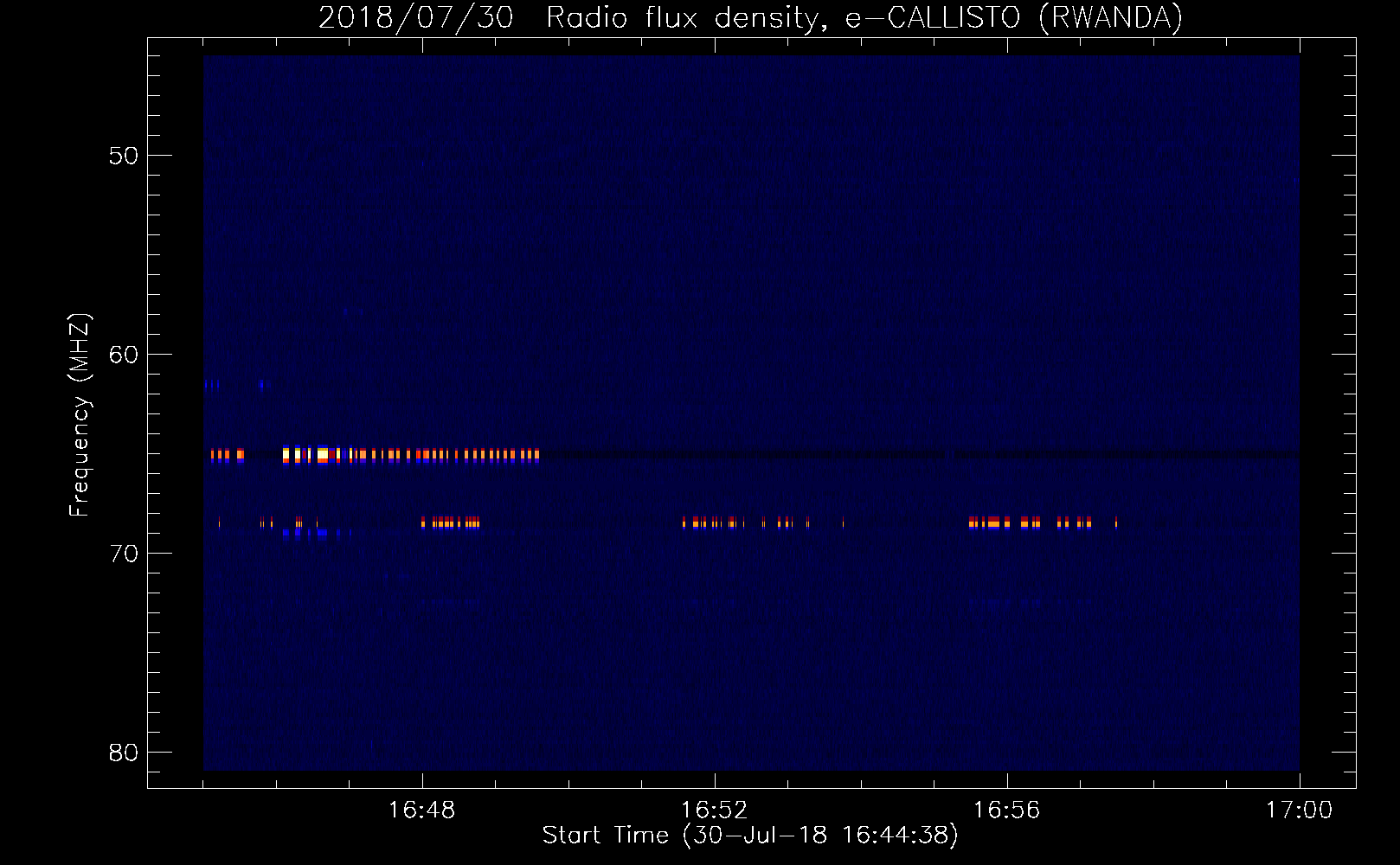Click the "Frequency (MHZ)" y-axis label
The width and height of the screenshot is (1400, 865).
pos(80,415)
